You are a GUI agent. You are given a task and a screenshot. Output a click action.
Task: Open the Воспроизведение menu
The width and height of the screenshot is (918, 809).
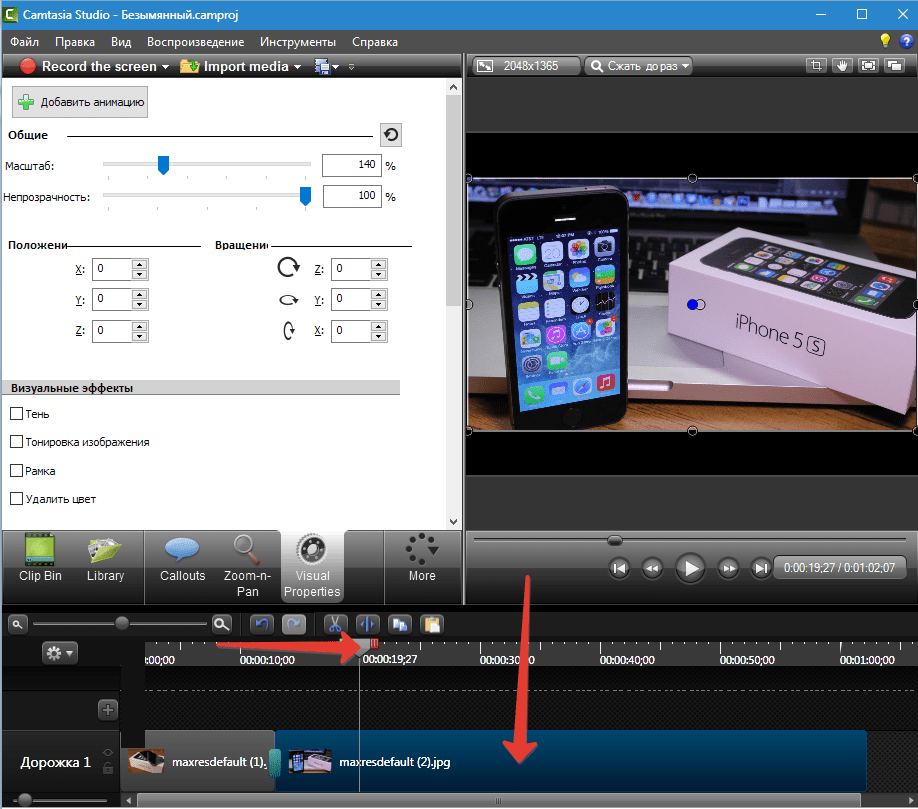pos(195,42)
